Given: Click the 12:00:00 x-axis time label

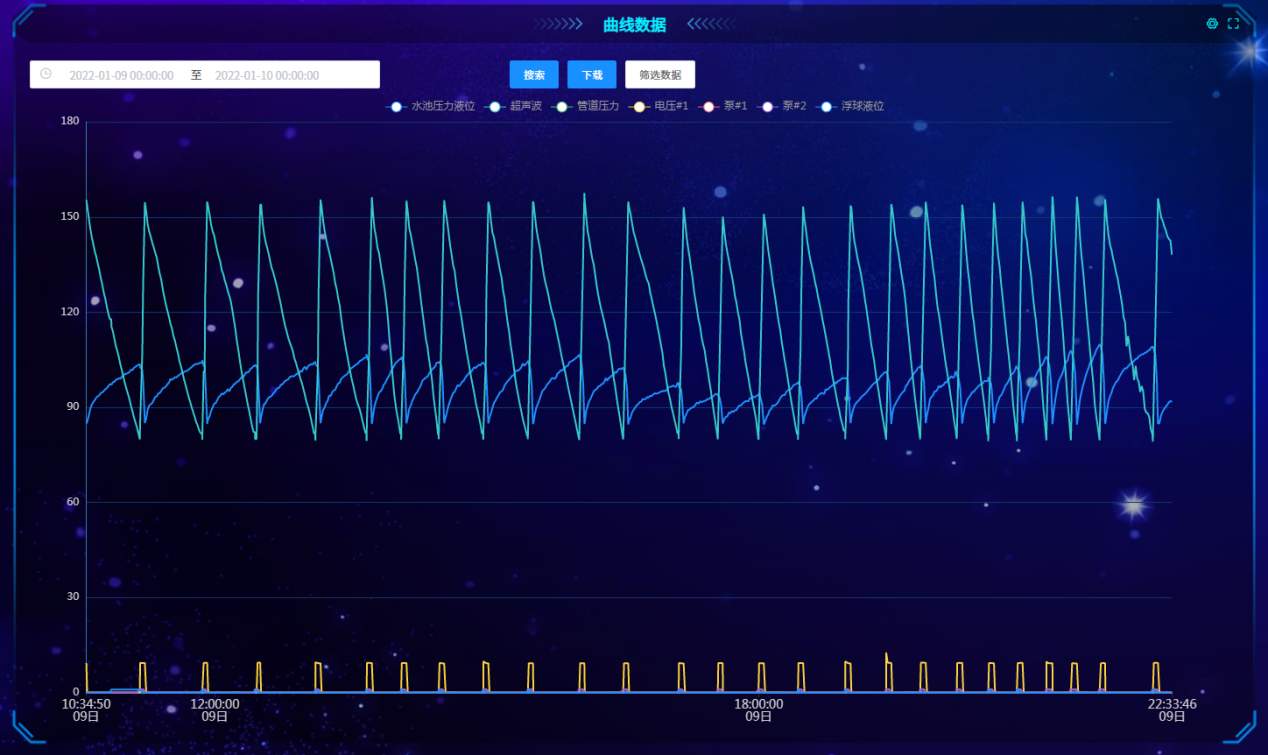Looking at the screenshot, I should pyautogui.click(x=215, y=704).
